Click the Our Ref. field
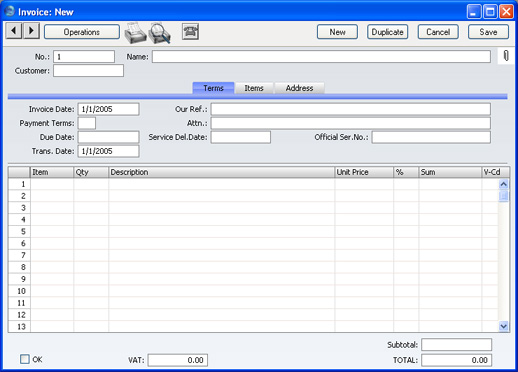The image size is (518, 372). 351,109
